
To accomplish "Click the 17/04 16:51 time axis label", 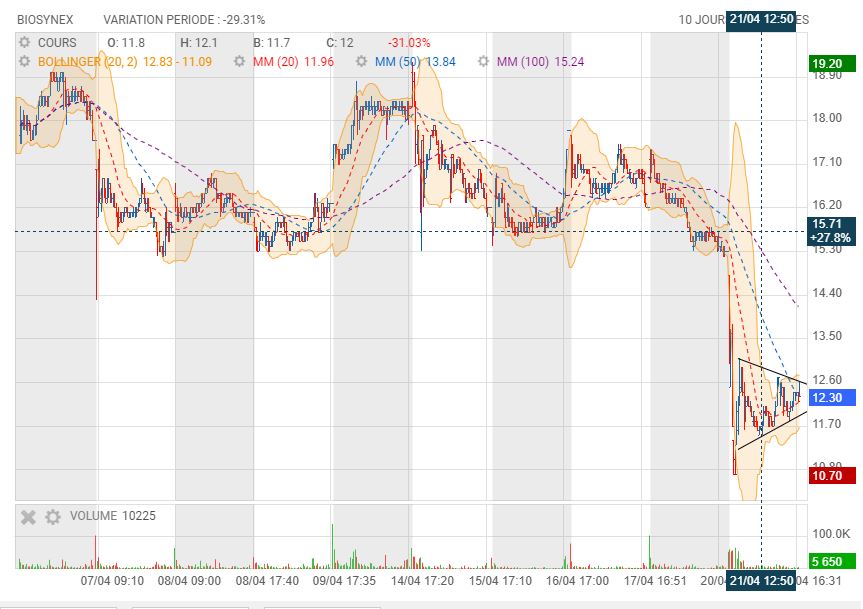I will (x=655, y=580).
